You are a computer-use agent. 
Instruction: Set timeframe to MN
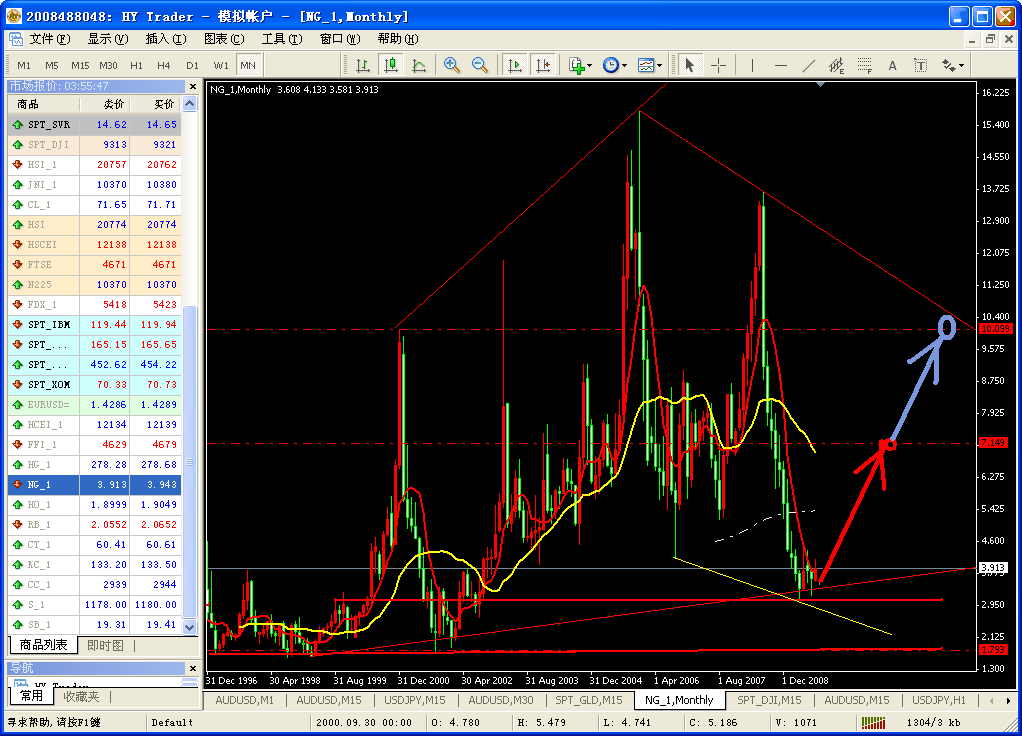tap(248, 65)
